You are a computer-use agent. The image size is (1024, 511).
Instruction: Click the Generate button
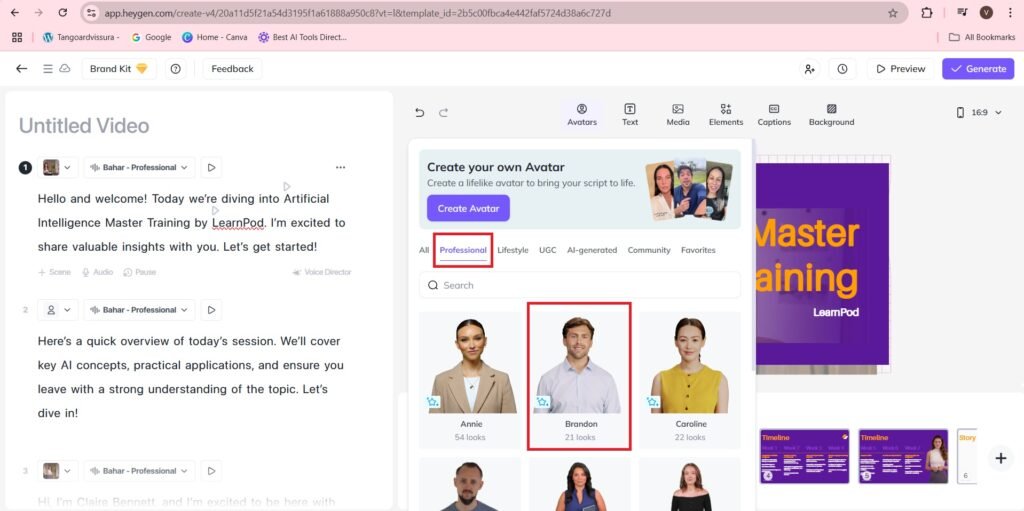978,69
